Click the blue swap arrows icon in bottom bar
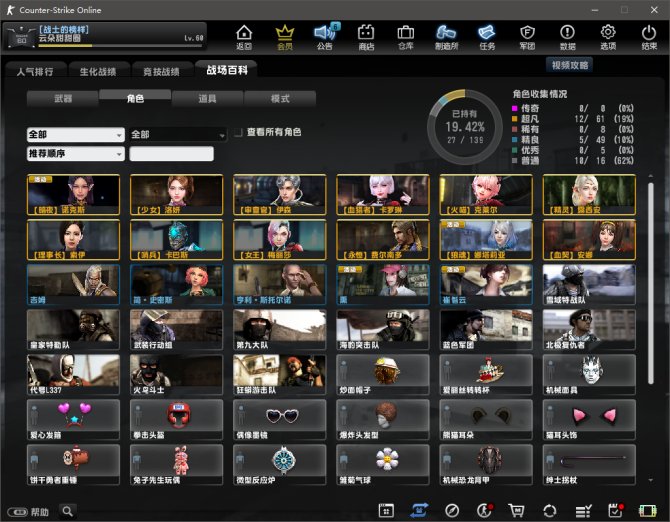This screenshot has height=522, width=670. [419, 510]
